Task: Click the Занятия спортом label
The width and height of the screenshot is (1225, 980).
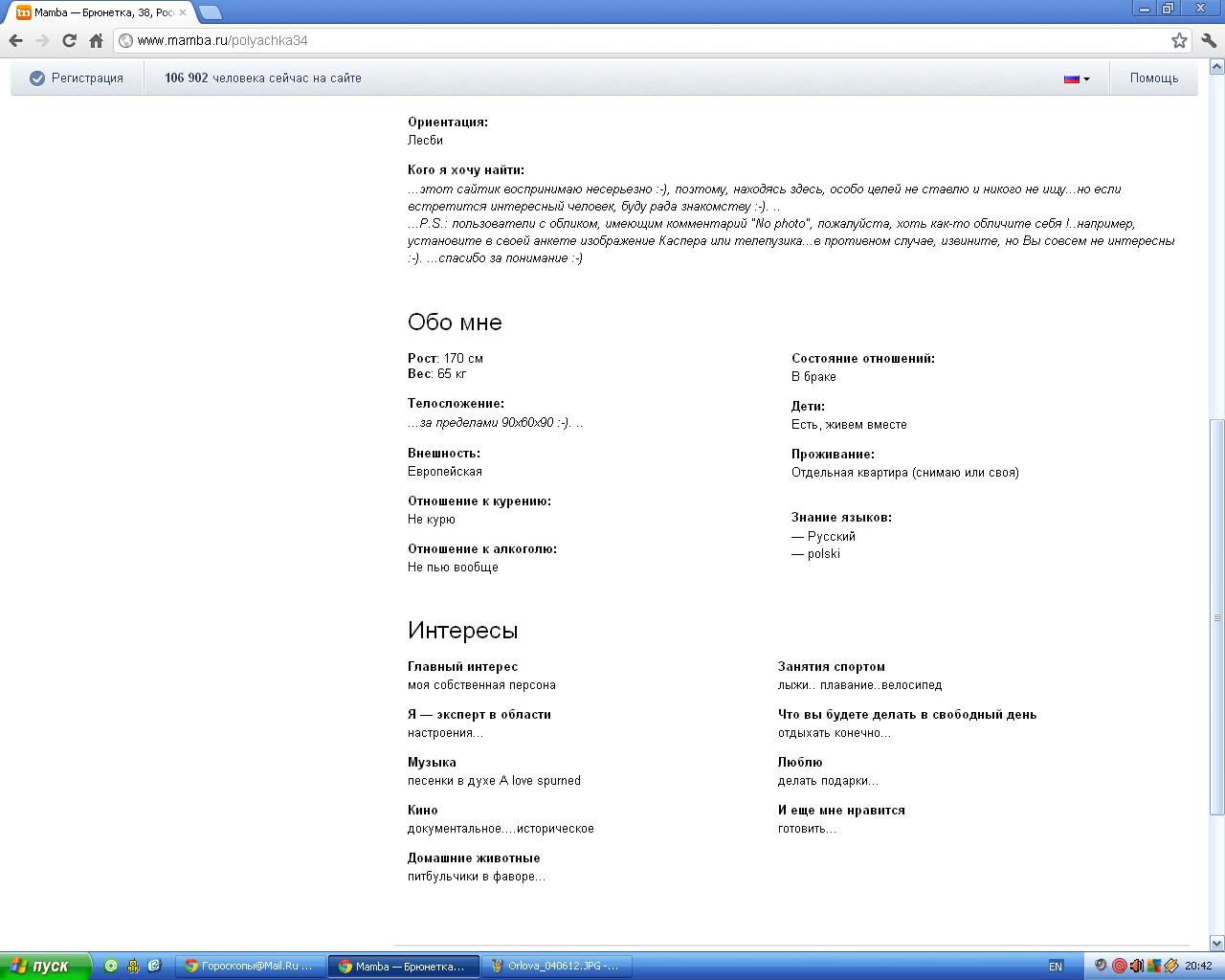Action: coord(831,666)
